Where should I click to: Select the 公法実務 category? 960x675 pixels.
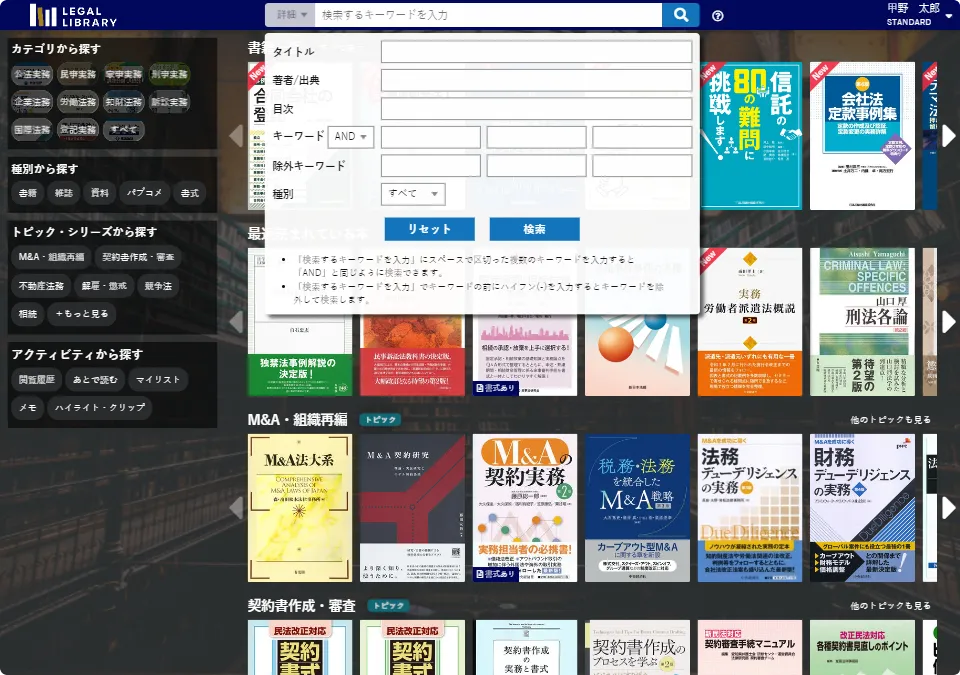pos(32,75)
